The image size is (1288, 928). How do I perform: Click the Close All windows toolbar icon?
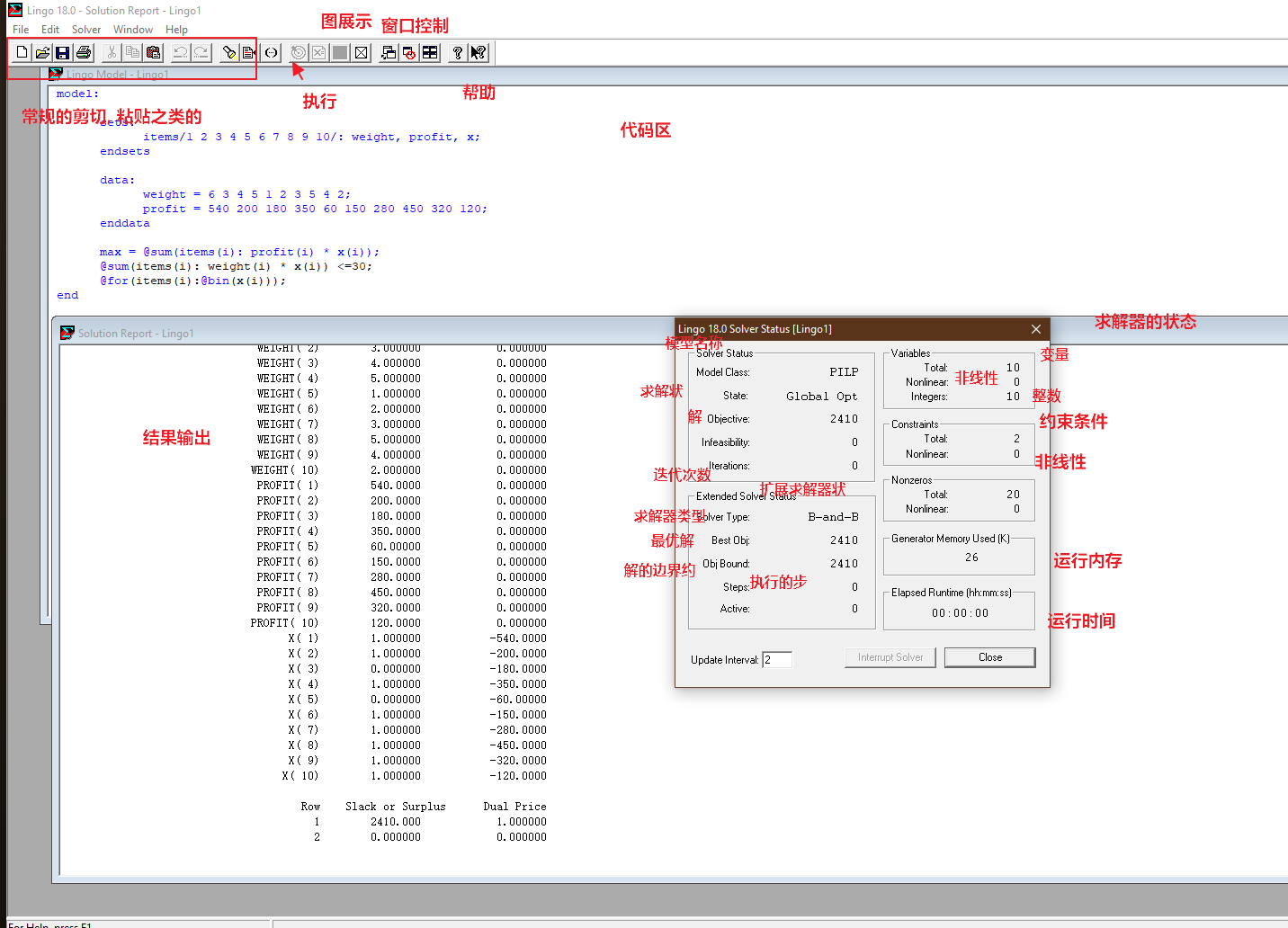tap(409, 53)
